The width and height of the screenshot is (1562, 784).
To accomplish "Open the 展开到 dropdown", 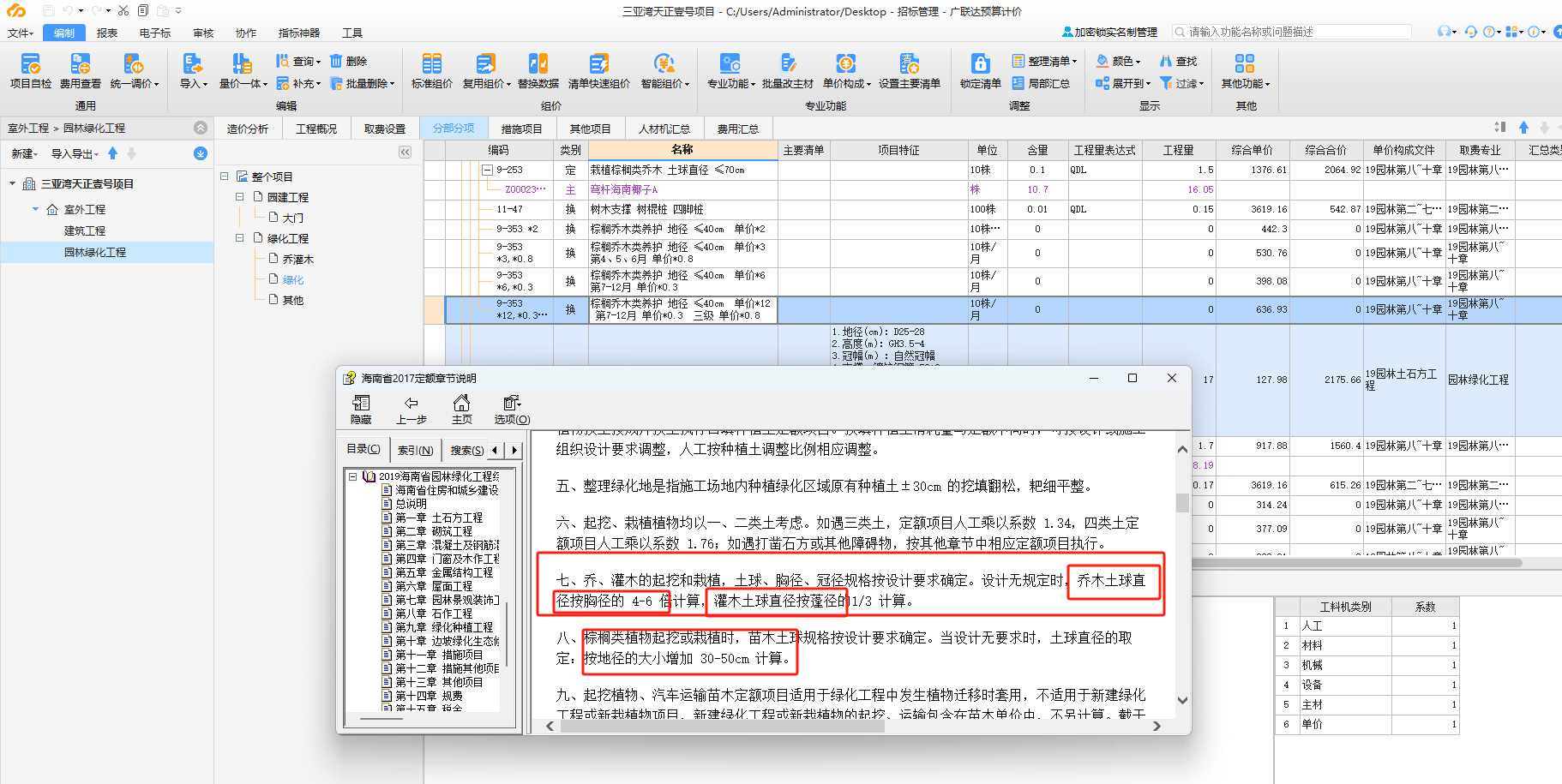I will (x=1123, y=83).
